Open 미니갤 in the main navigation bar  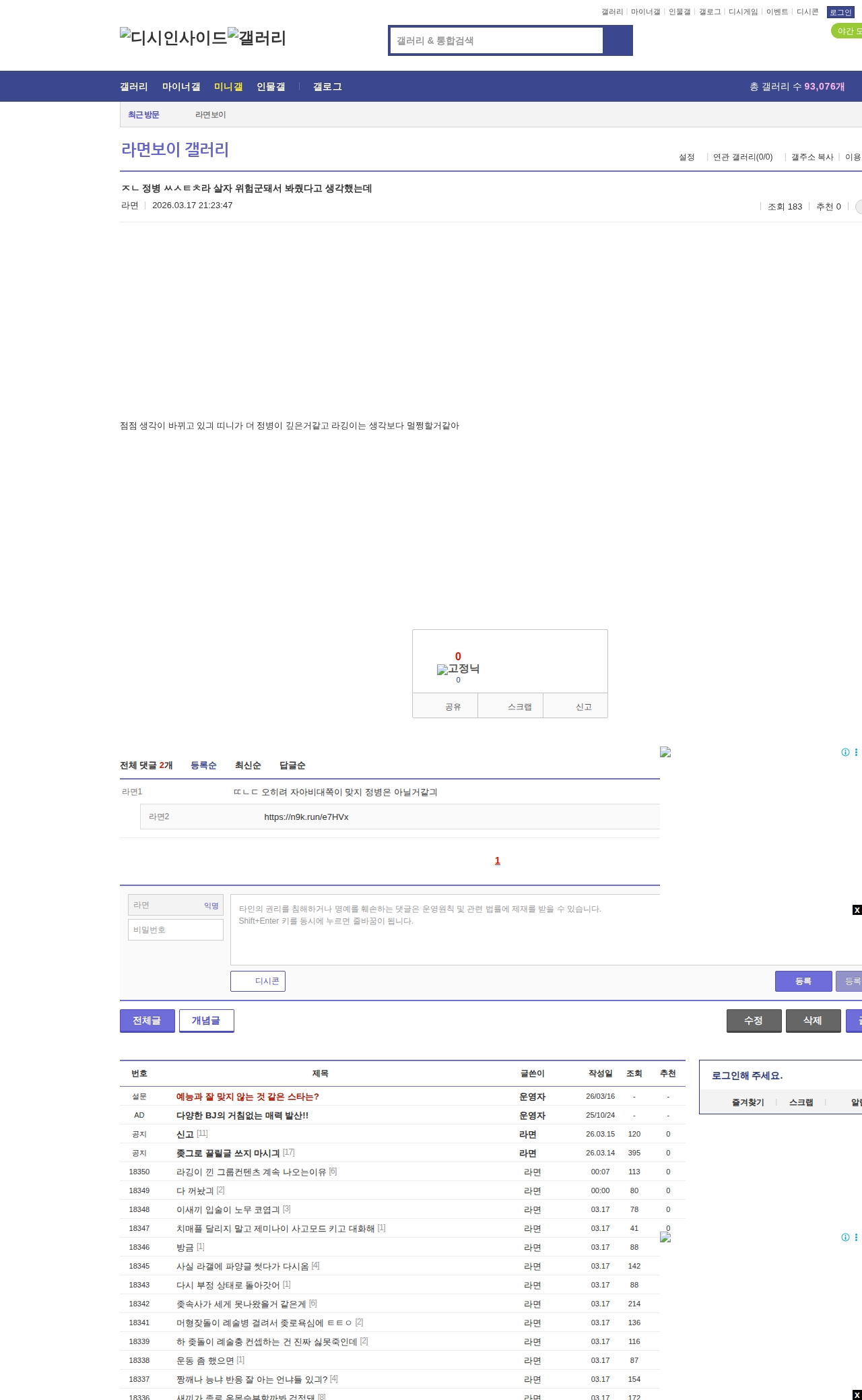click(x=228, y=86)
